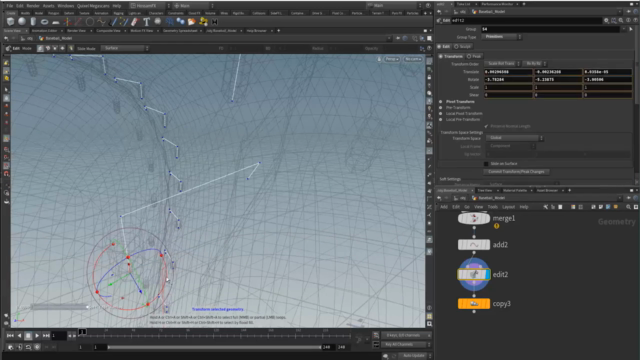The height and width of the screenshot is (360, 640).
Task: Click the Group selection arrow button
Action: tap(631, 29)
